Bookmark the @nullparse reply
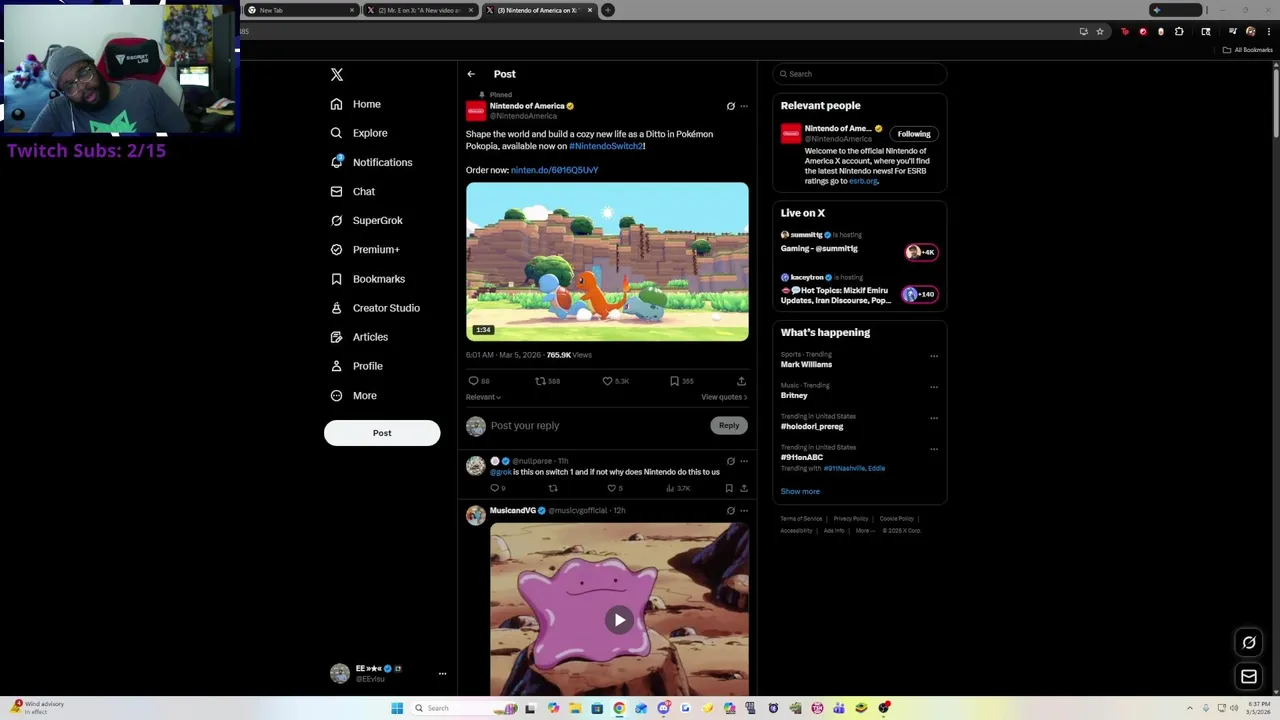The width and height of the screenshot is (1280, 720). 729,488
